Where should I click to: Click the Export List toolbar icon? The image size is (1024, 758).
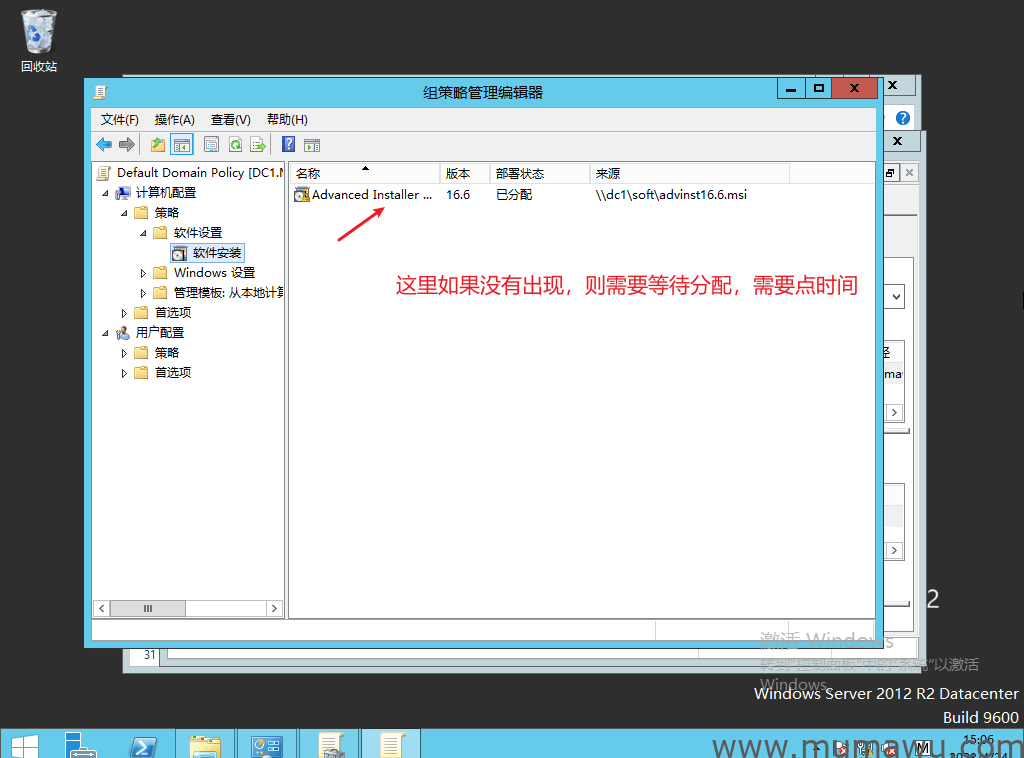tap(258, 145)
